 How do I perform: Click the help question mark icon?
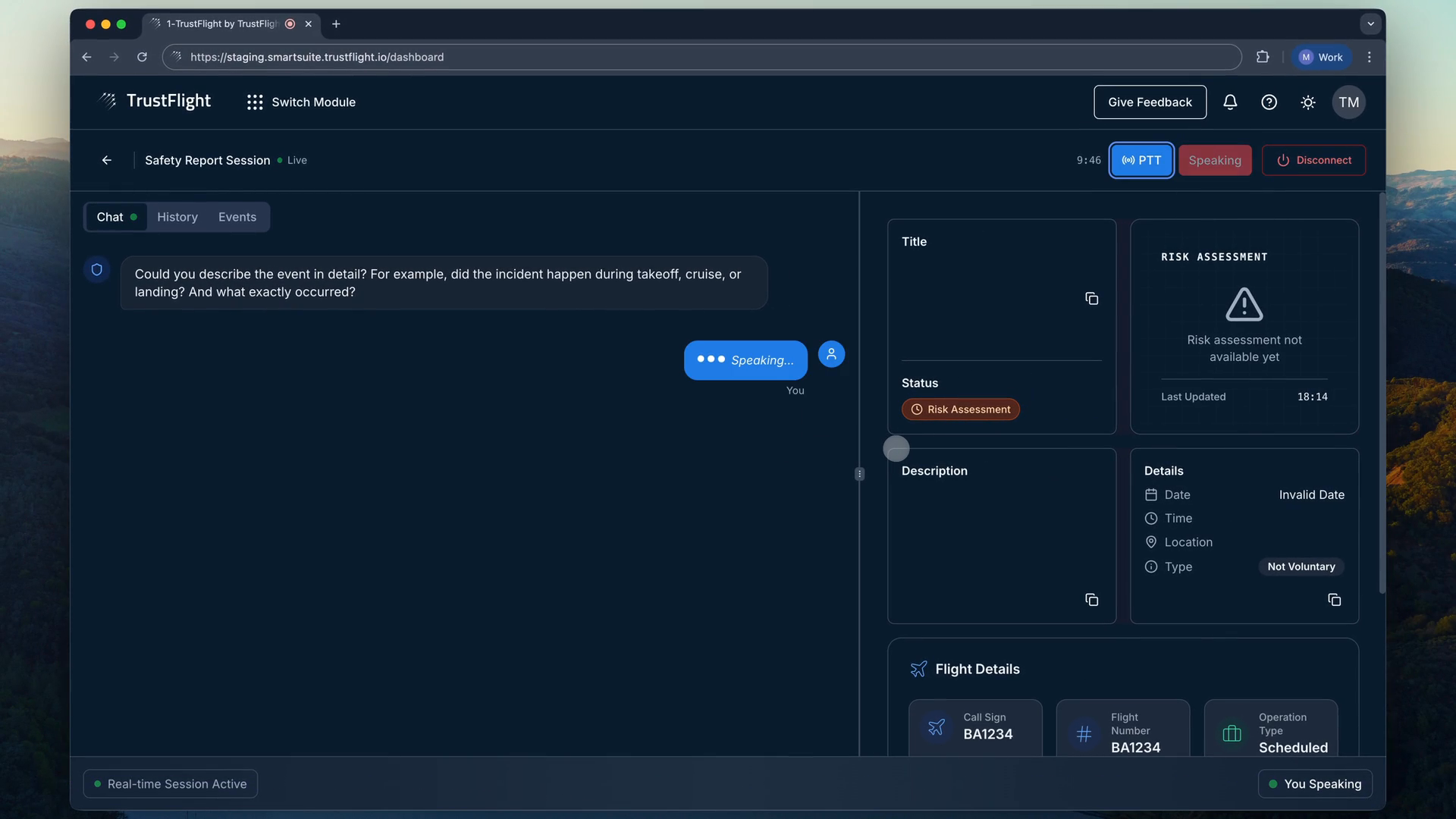pos(1269,102)
